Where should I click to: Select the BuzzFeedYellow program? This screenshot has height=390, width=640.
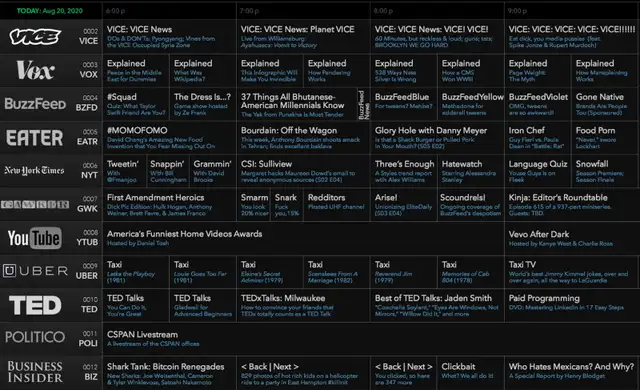471,104
